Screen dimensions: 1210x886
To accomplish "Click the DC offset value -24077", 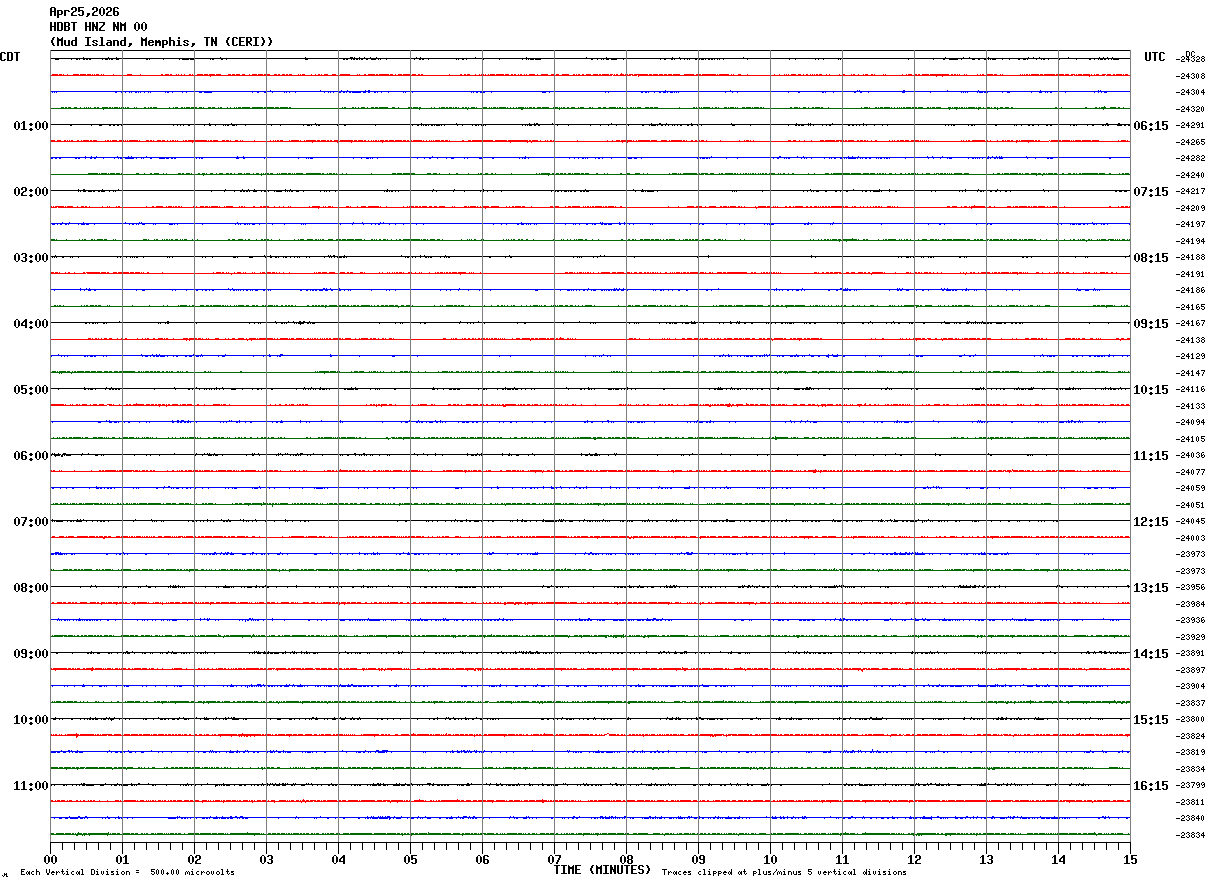I will [x=1191, y=472].
